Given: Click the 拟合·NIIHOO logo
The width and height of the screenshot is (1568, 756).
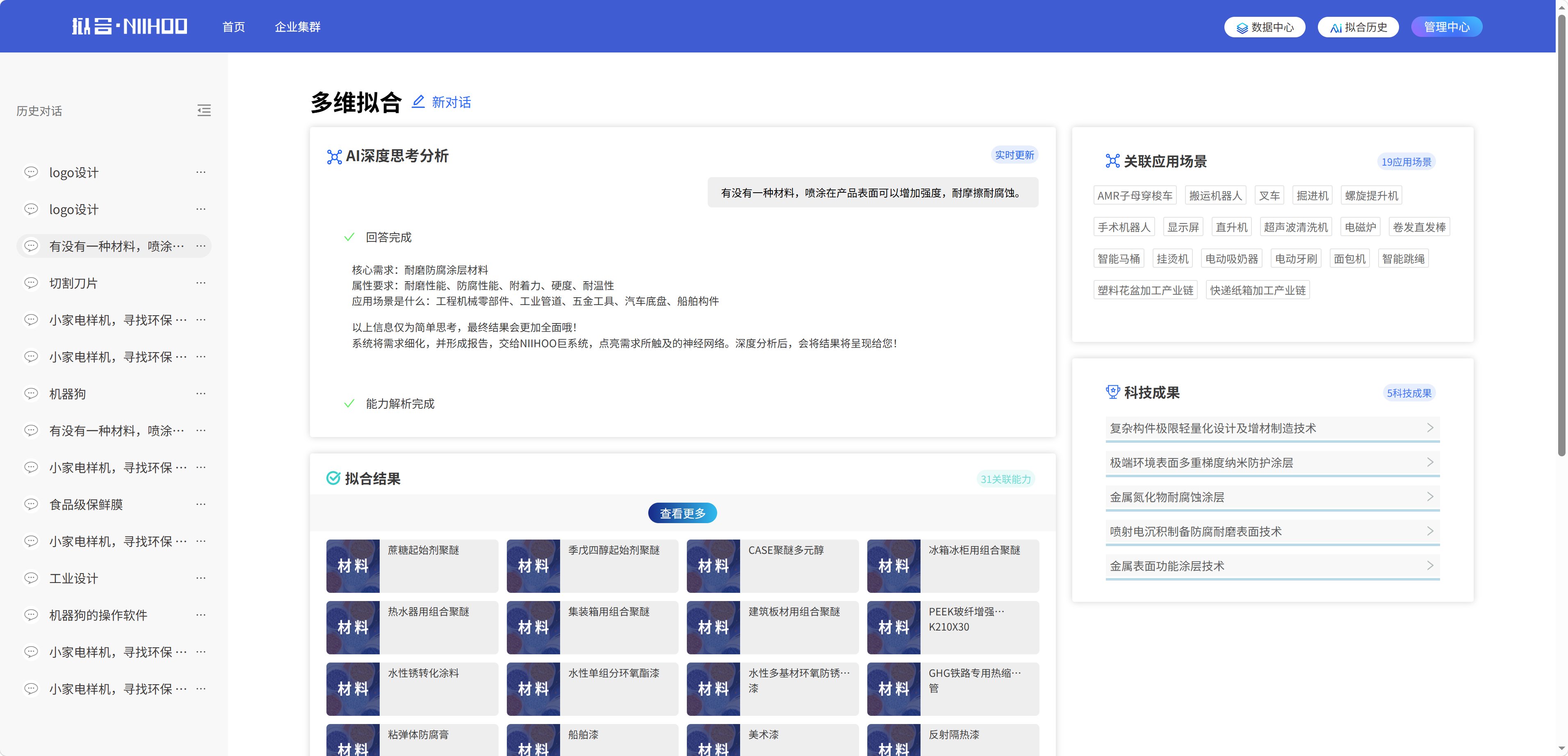Looking at the screenshot, I should click(x=130, y=26).
